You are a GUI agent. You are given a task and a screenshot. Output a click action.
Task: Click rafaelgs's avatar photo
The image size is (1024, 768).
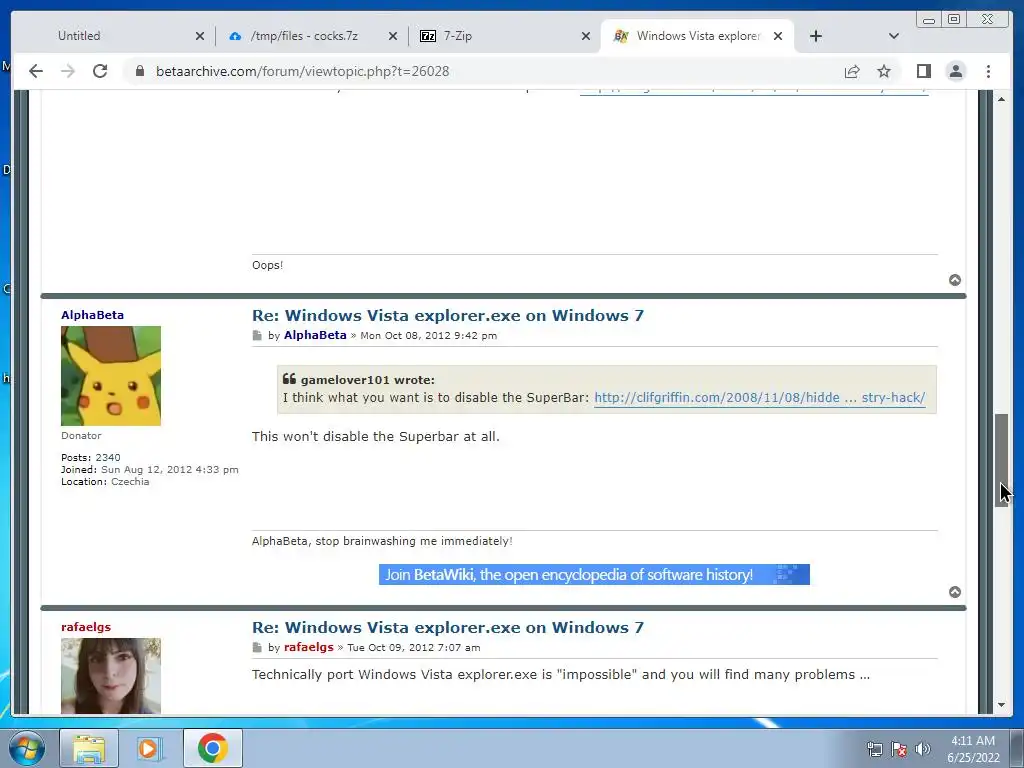111,676
